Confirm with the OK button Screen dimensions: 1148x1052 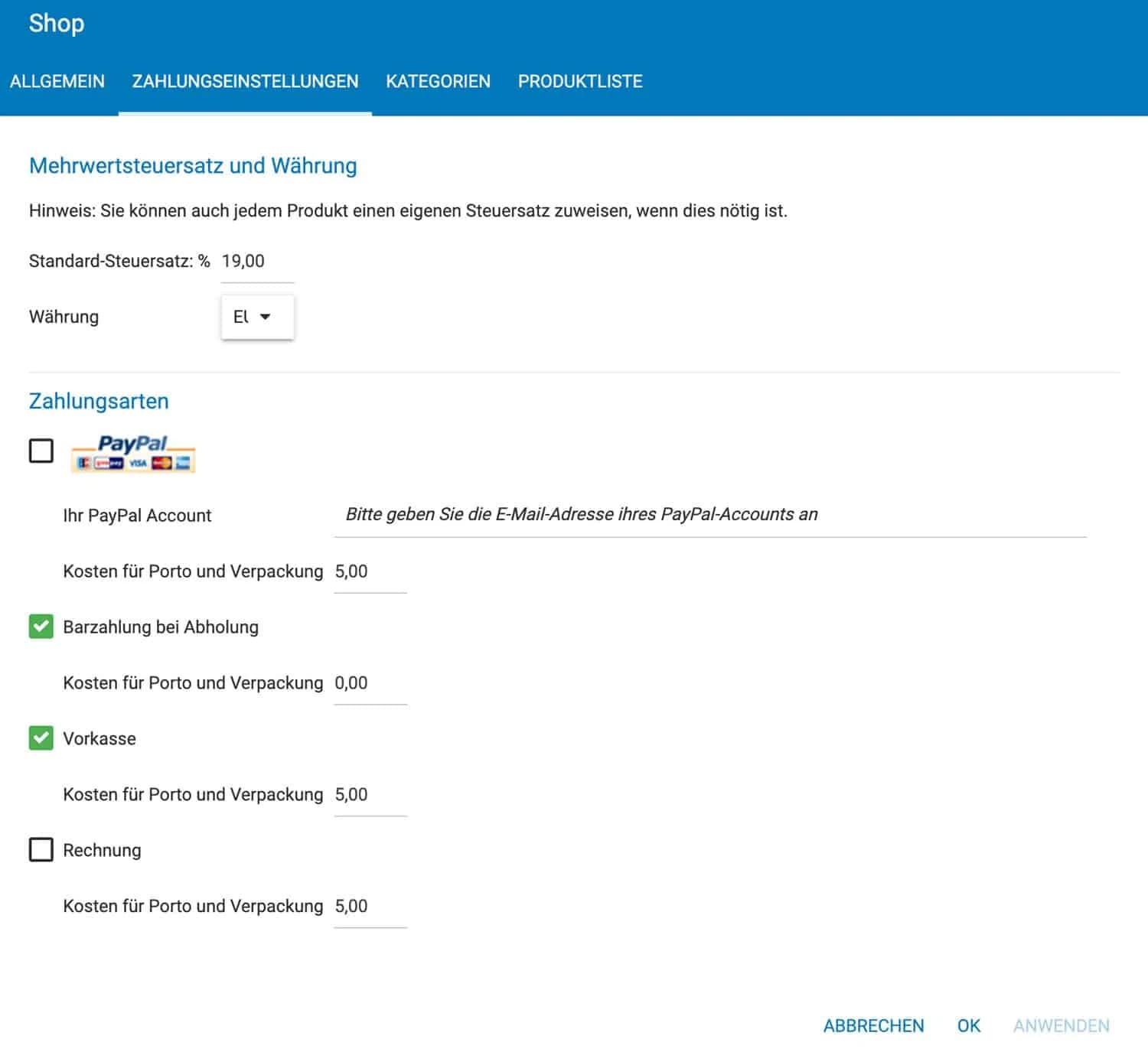click(968, 1025)
